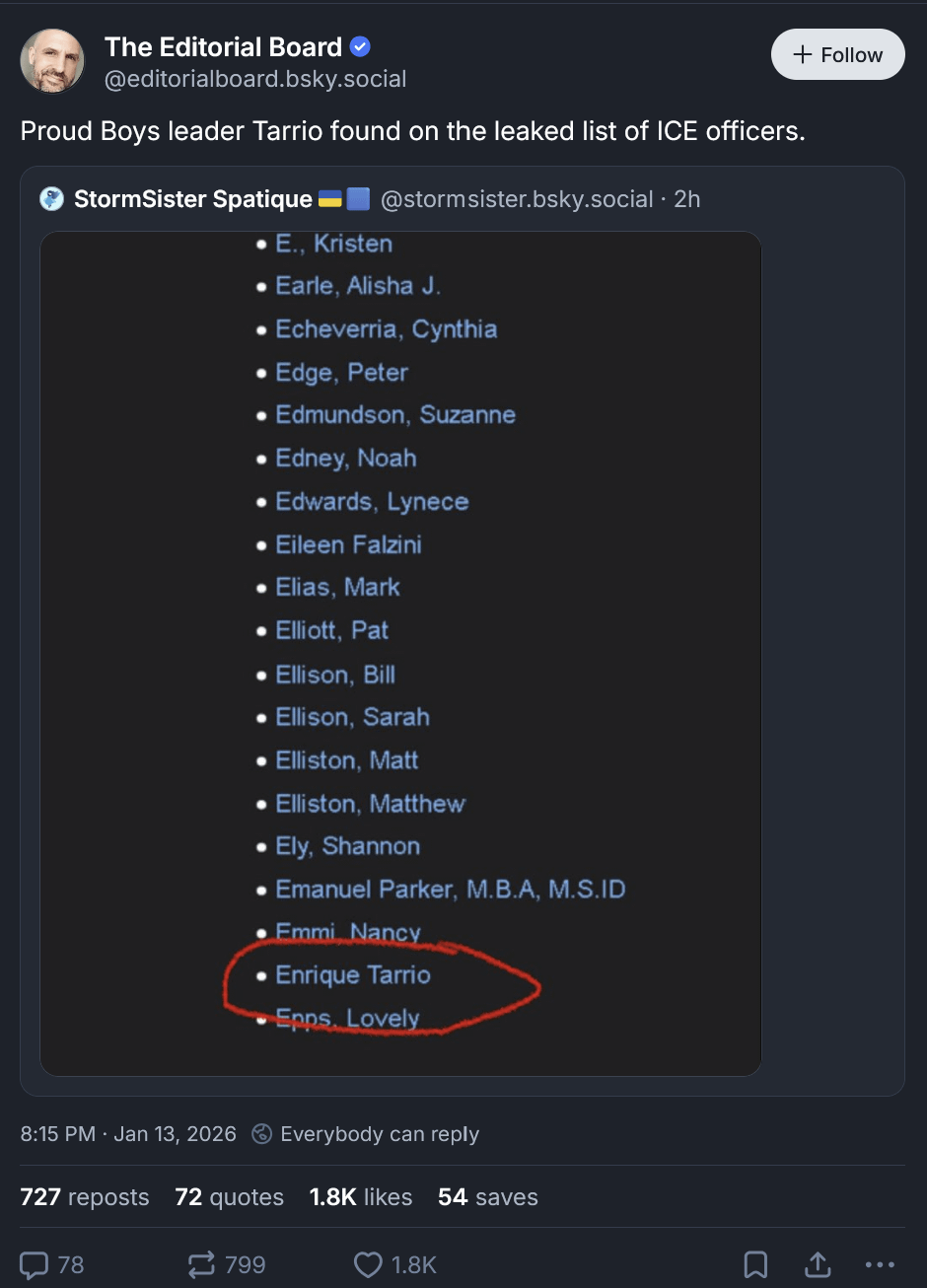Click the blue verified badge icon
This screenshot has width=927, height=1288.
(361, 46)
